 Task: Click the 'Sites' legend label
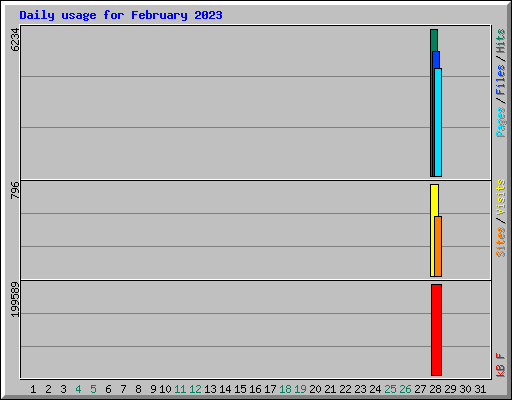(x=500, y=242)
